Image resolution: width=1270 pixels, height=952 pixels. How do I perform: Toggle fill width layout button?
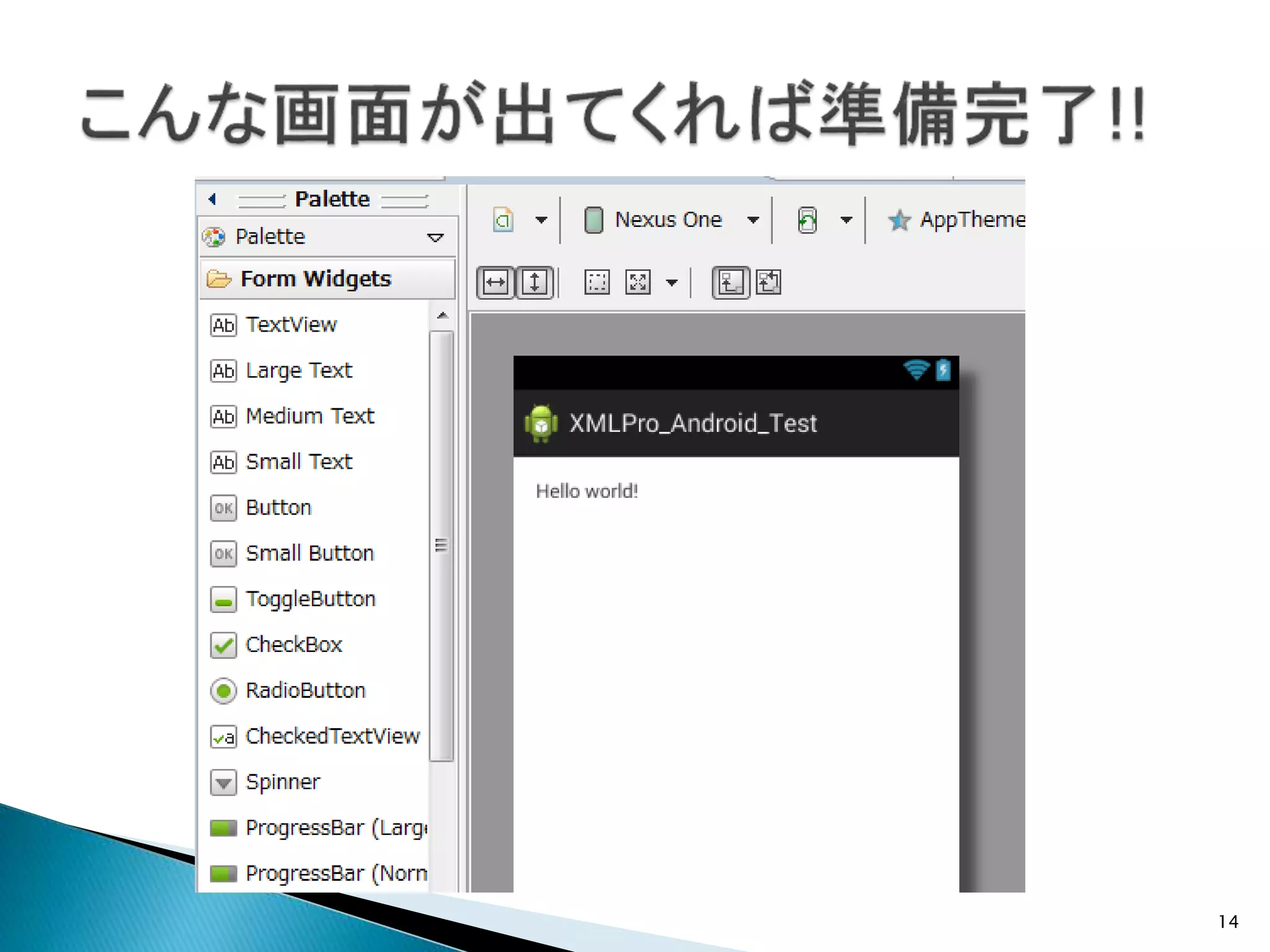point(495,283)
